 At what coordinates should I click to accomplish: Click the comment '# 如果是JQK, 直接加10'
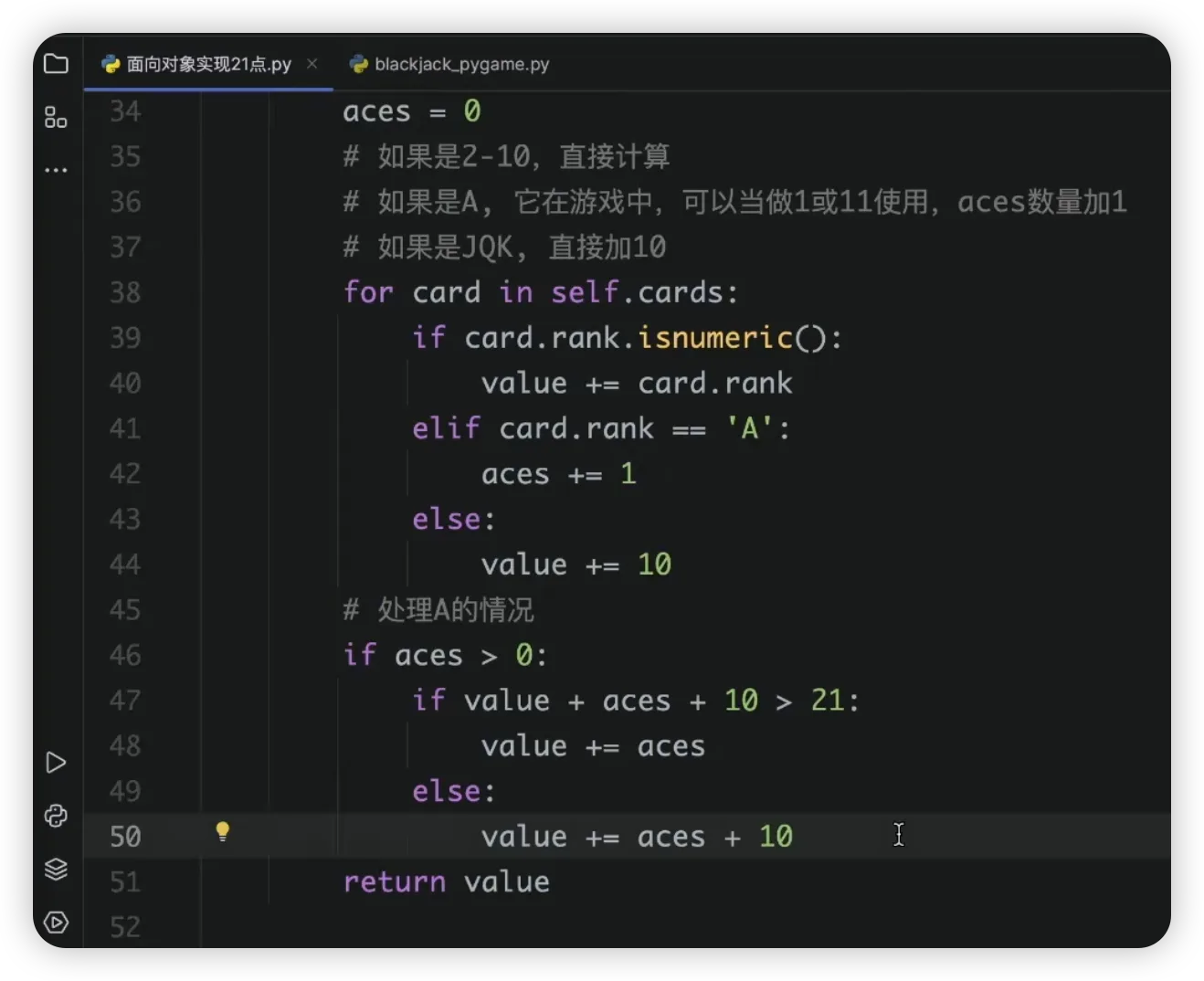(504, 247)
